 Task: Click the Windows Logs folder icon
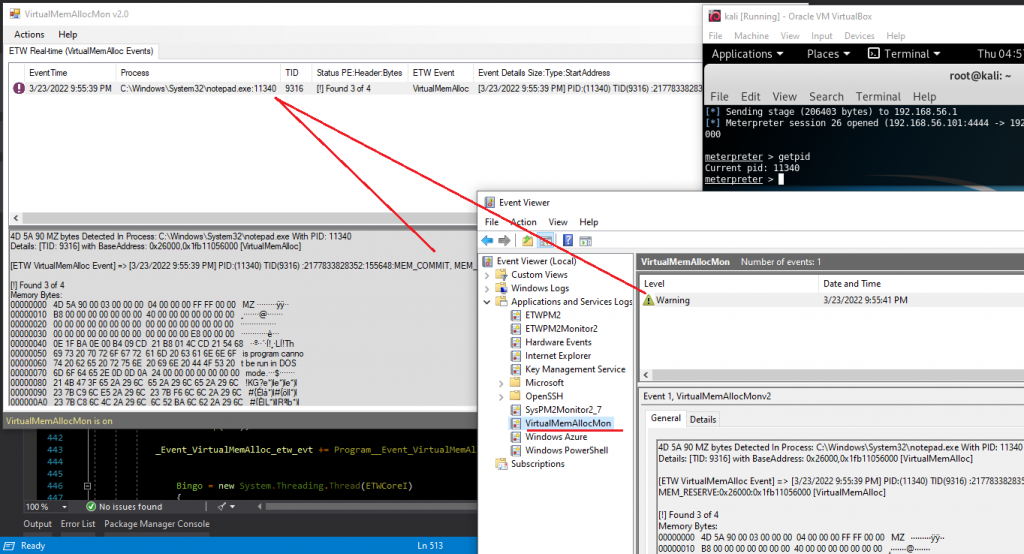point(502,288)
